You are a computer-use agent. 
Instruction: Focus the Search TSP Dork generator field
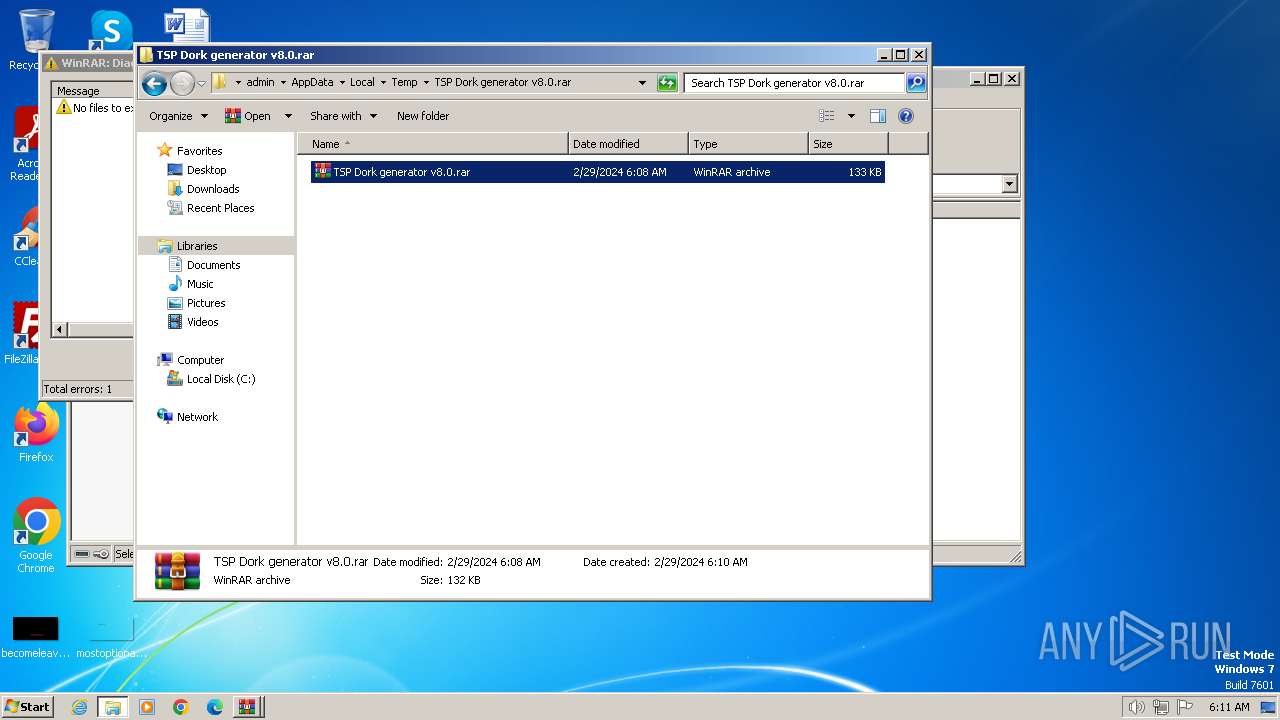click(x=795, y=83)
